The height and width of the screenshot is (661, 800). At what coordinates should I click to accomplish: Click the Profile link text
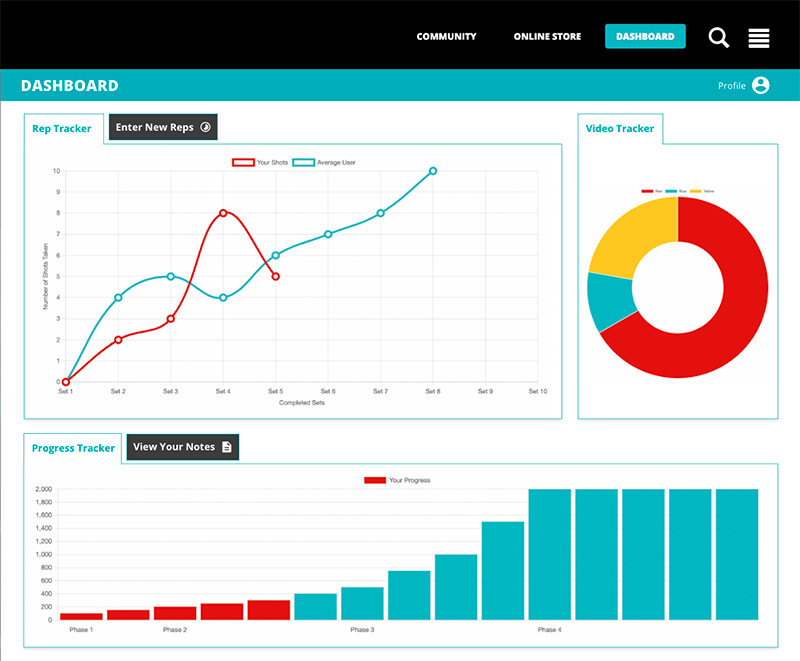pos(732,86)
